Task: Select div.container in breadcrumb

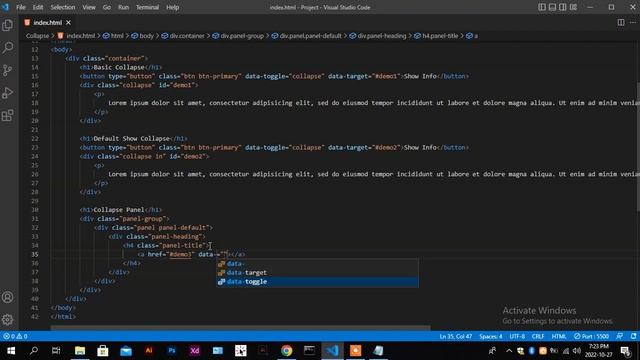Action: tap(183, 36)
